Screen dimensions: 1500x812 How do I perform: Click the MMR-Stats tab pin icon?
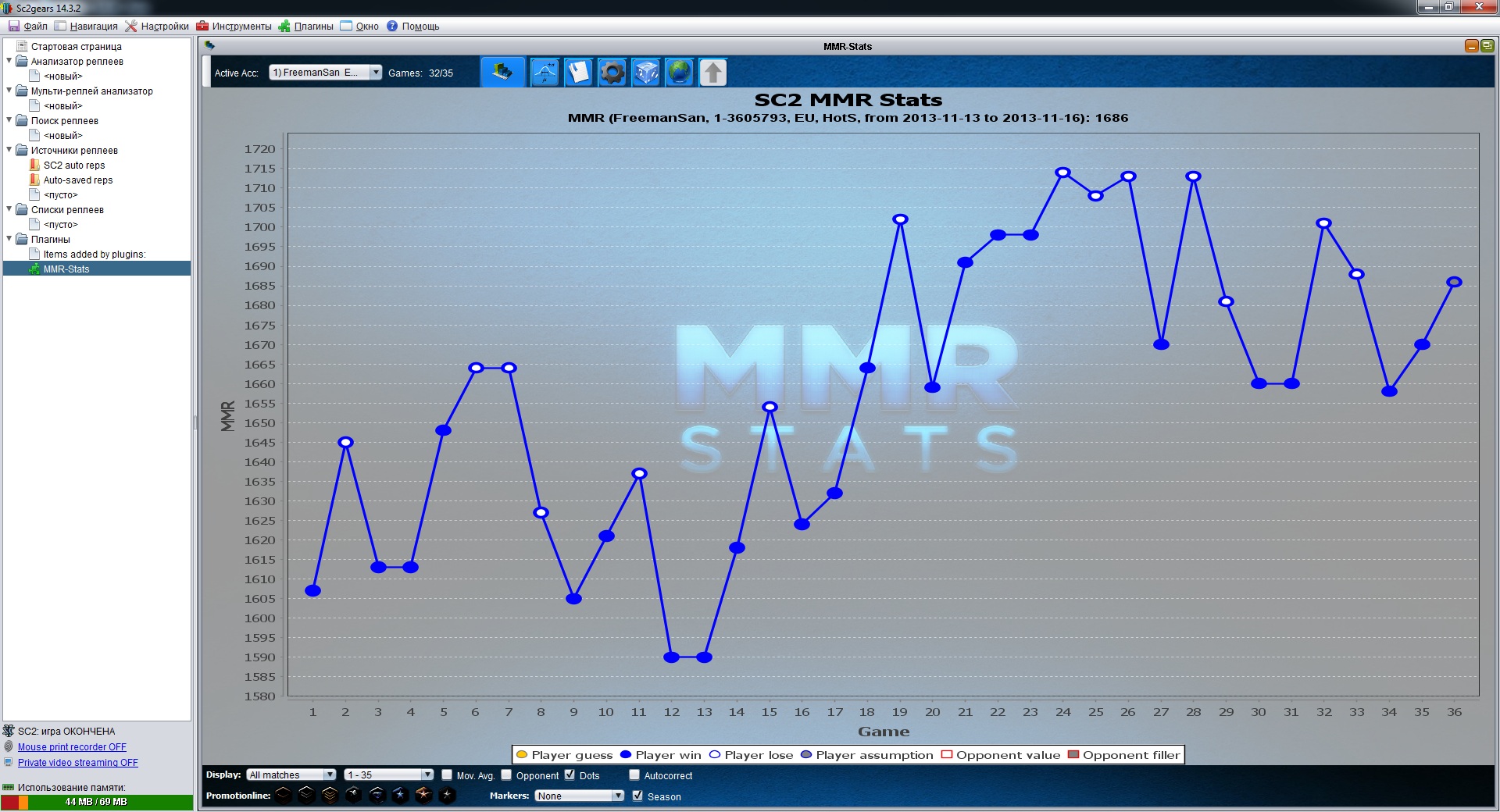tap(209, 45)
